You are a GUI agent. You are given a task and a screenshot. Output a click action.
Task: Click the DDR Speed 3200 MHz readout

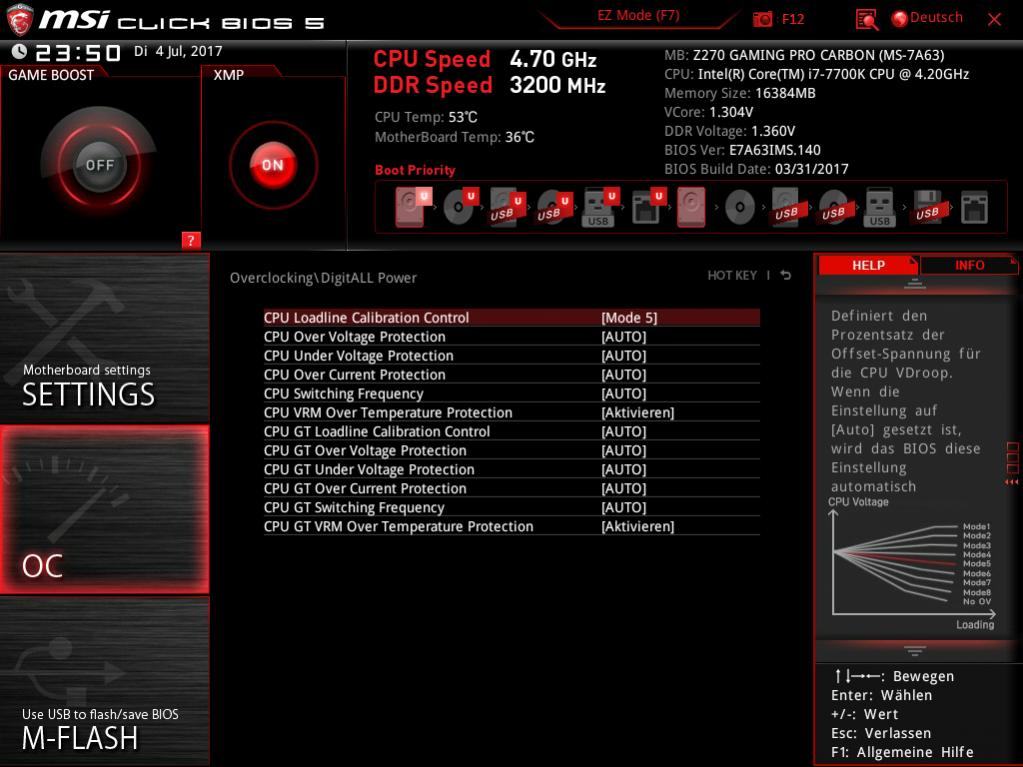(x=489, y=85)
